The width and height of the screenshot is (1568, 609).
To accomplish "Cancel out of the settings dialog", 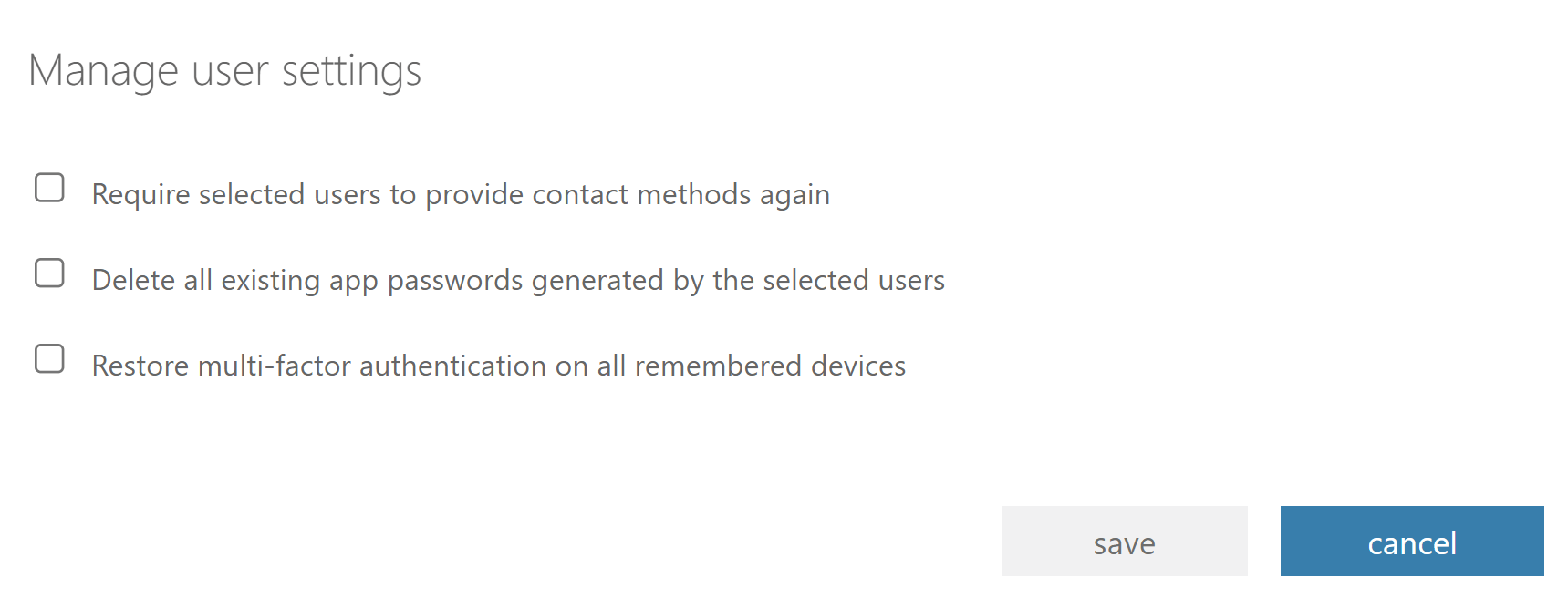I will [x=1411, y=541].
